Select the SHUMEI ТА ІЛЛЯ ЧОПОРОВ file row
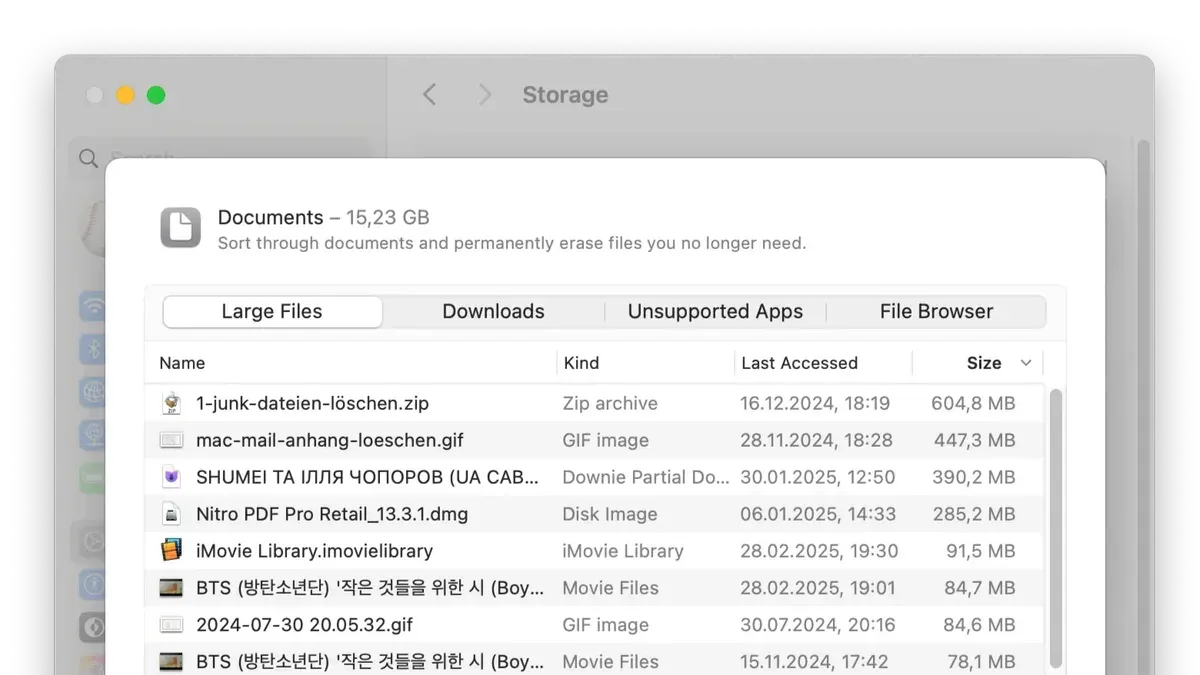The height and width of the screenshot is (675, 1200). [x=594, y=477]
